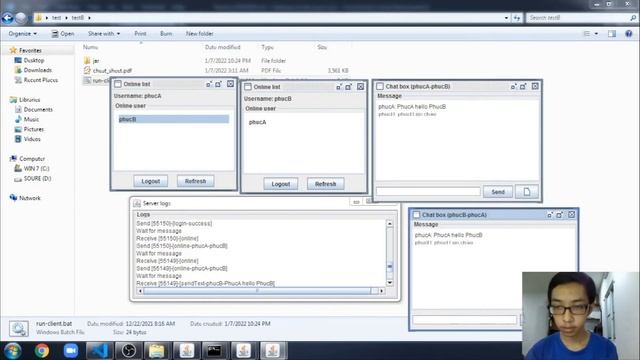
Task: Click the Chat box (phucB-phucA) window icon
Action: pos(416,215)
